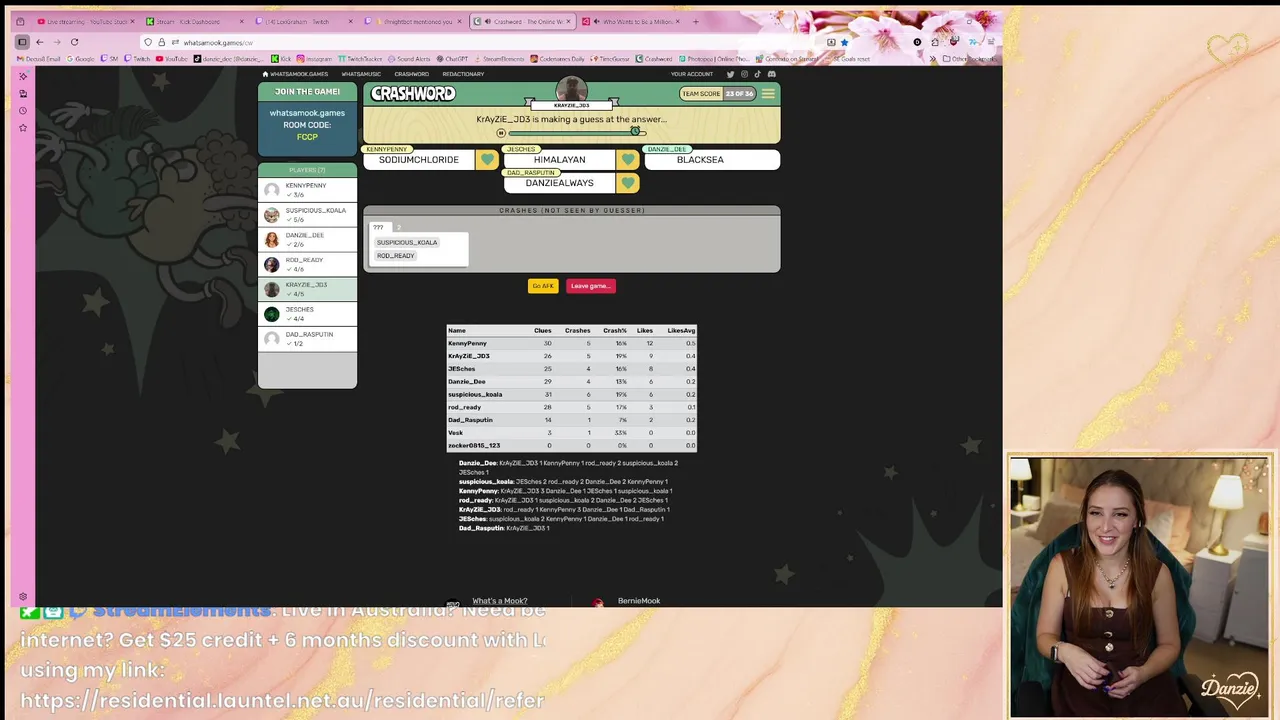Open the CRASHWORD nav item
Image resolution: width=1280 pixels, height=720 pixels.
pyautogui.click(x=411, y=74)
